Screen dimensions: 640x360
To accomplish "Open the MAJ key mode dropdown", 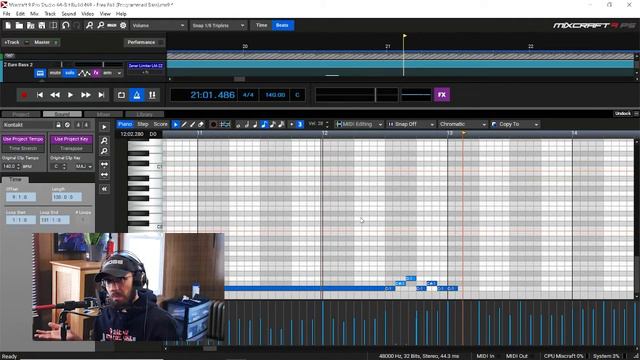I will (84, 167).
